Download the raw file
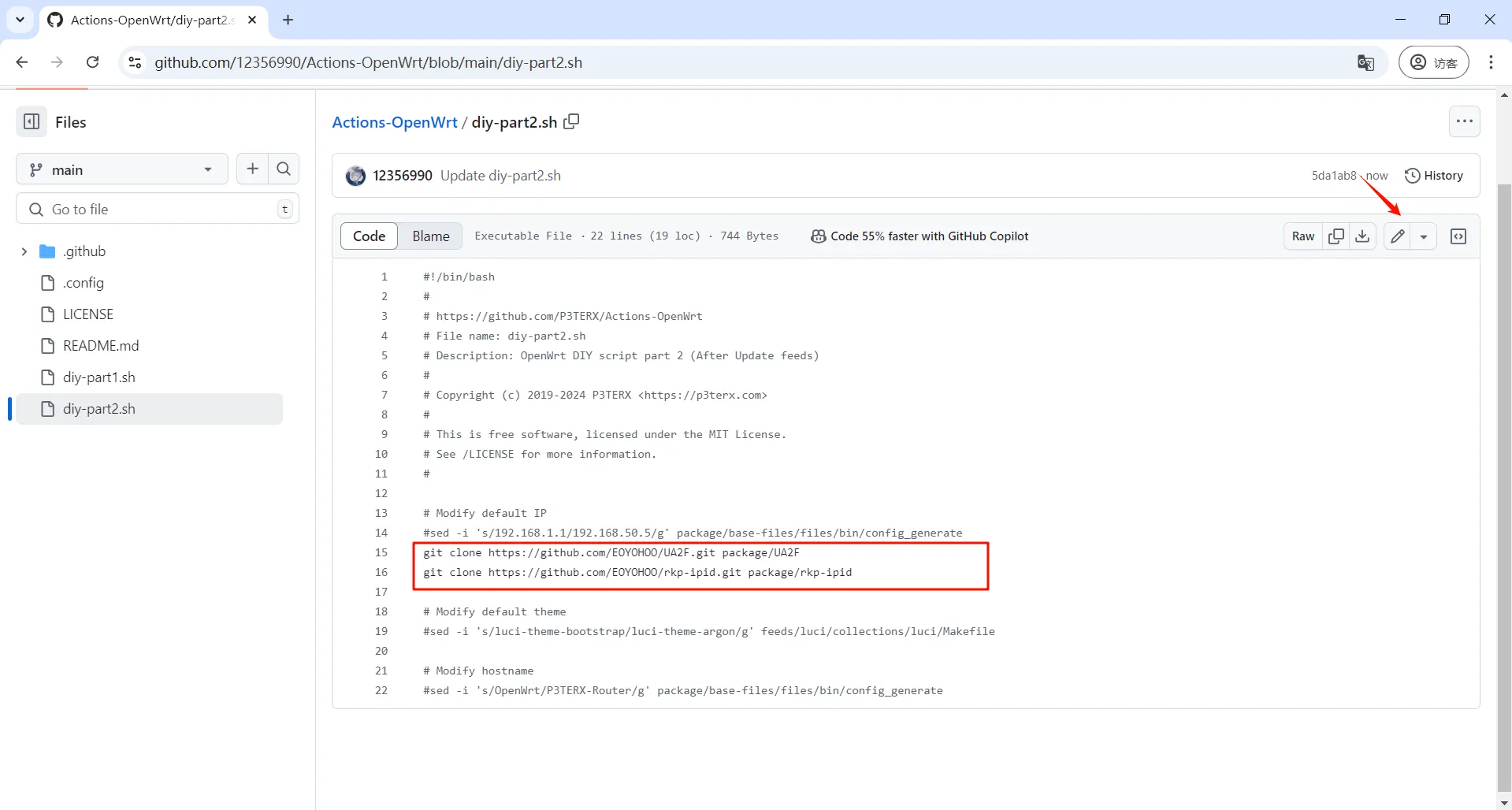This screenshot has width=1512, height=810. pyautogui.click(x=1363, y=236)
